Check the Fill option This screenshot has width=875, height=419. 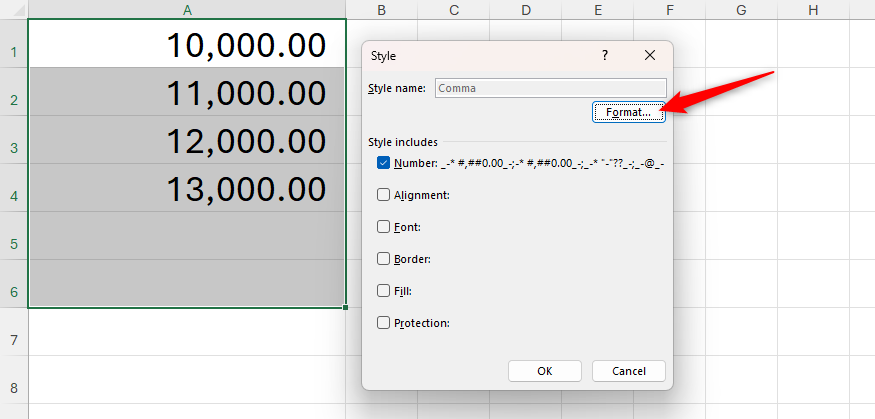click(384, 291)
